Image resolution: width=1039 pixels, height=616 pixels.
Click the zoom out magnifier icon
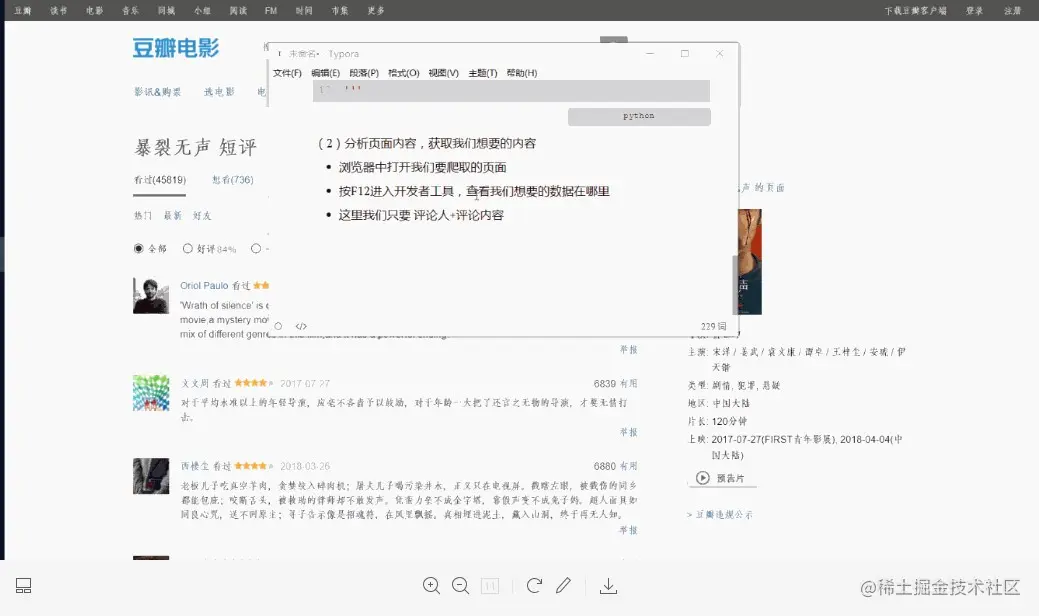pyautogui.click(x=461, y=586)
